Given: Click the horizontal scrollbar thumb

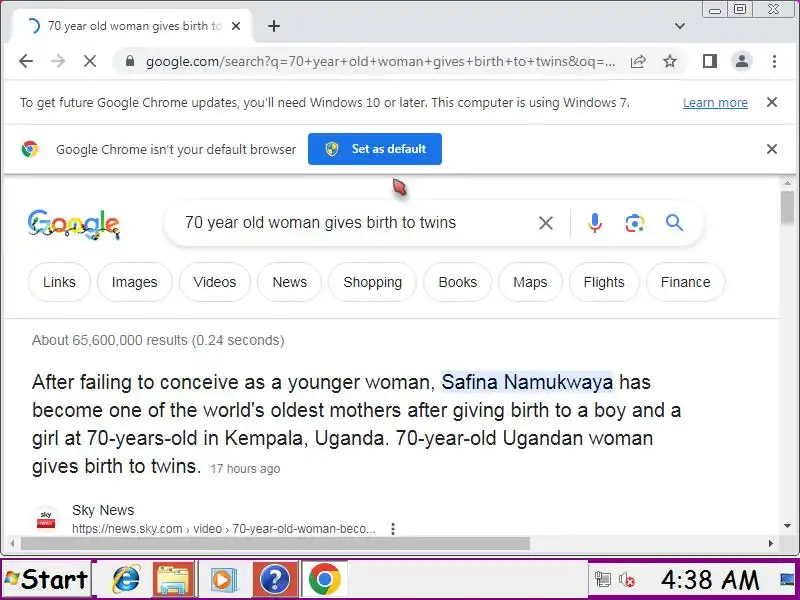Looking at the screenshot, I should (276, 544).
